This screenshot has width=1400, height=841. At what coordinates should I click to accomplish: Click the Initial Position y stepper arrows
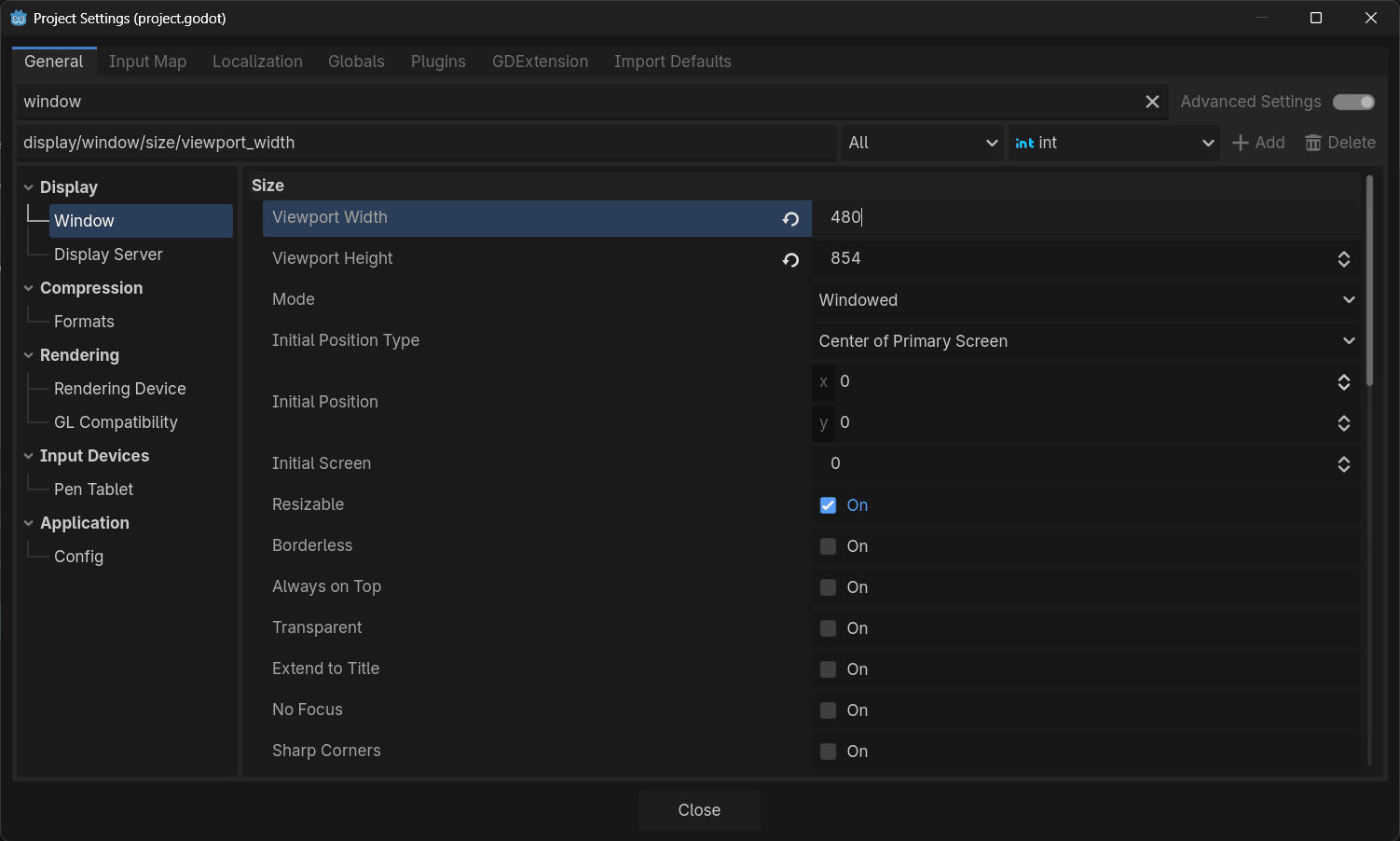pos(1344,423)
